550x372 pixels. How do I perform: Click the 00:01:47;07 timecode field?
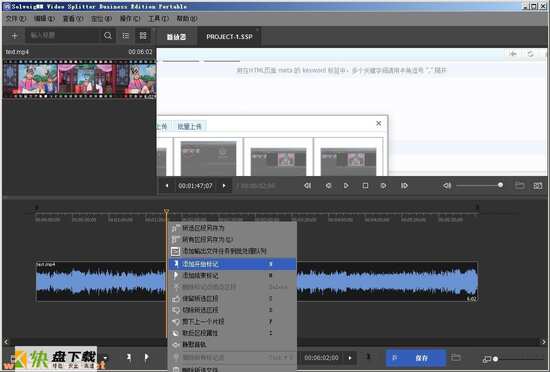[195, 186]
